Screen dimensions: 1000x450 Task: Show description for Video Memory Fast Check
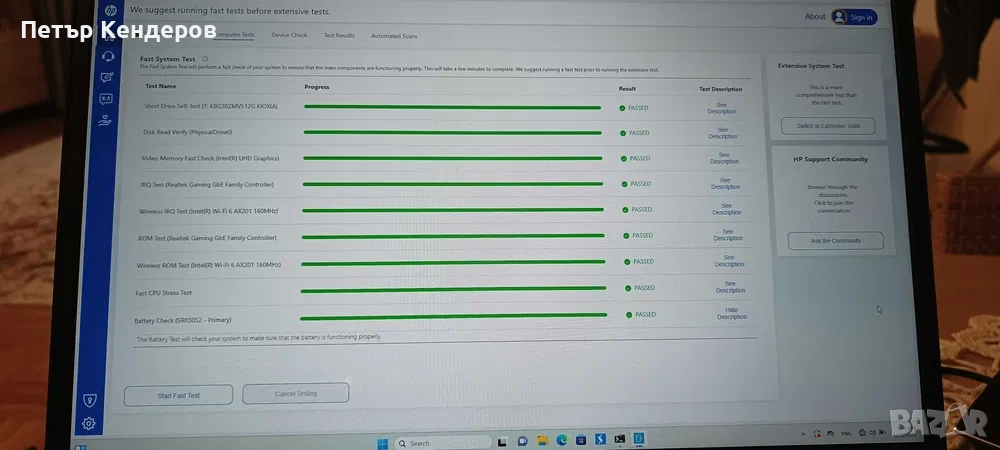724,158
